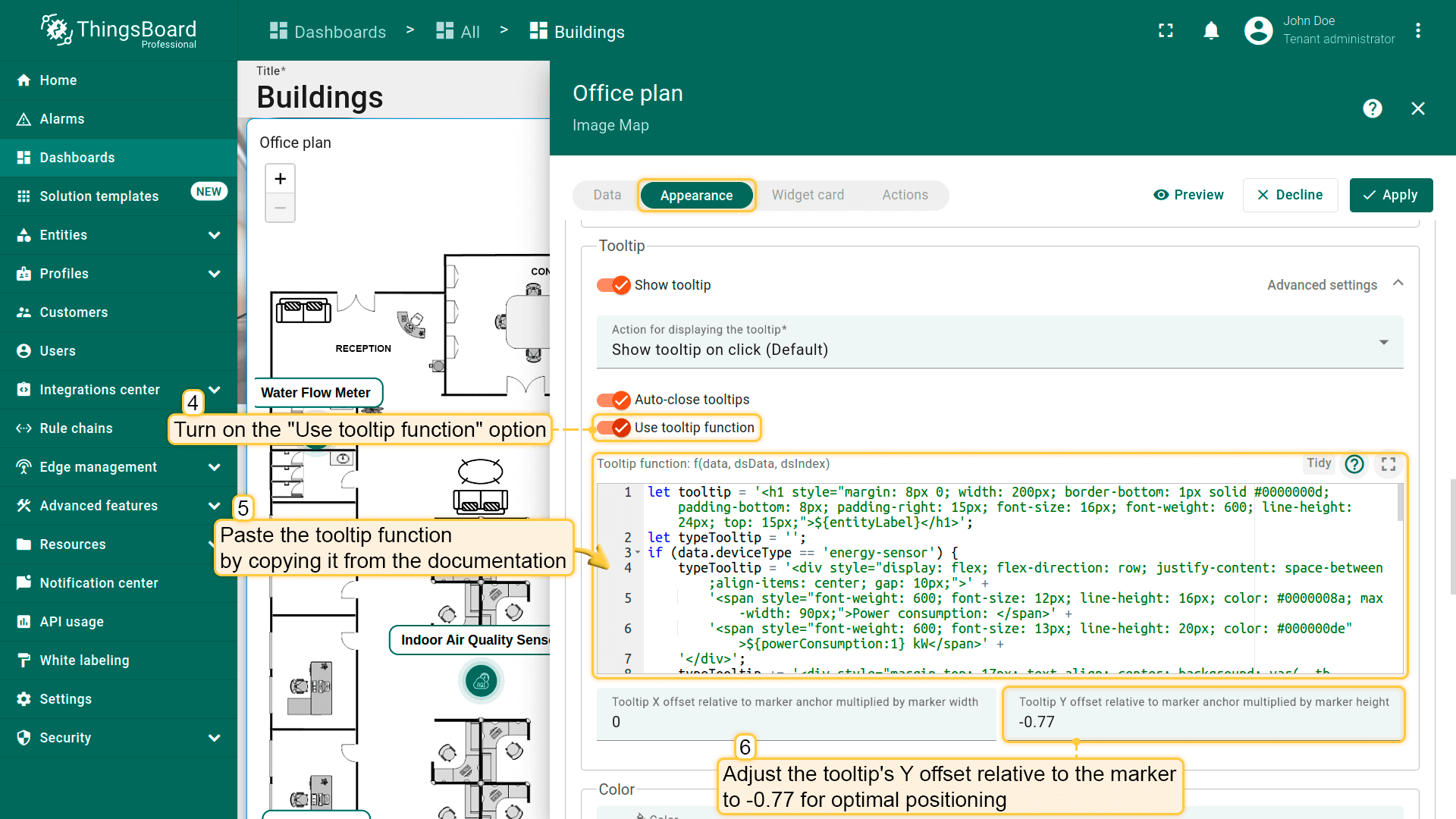Expand the Entities sidebar menu

point(215,235)
